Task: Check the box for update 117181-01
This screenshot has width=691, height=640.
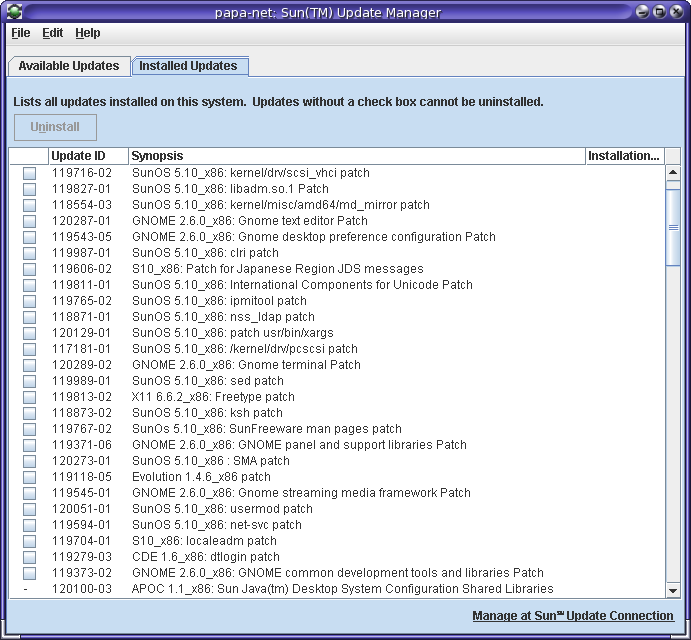Action: [30, 349]
